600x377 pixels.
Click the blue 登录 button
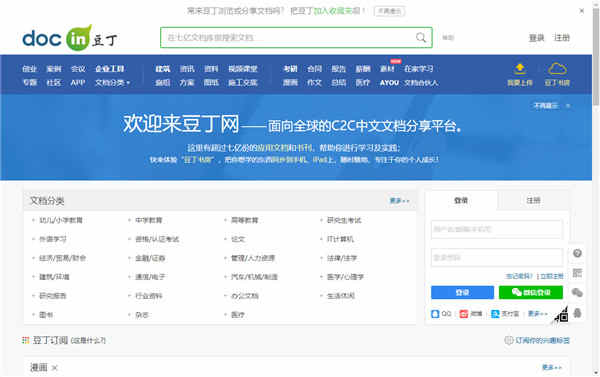(462, 292)
